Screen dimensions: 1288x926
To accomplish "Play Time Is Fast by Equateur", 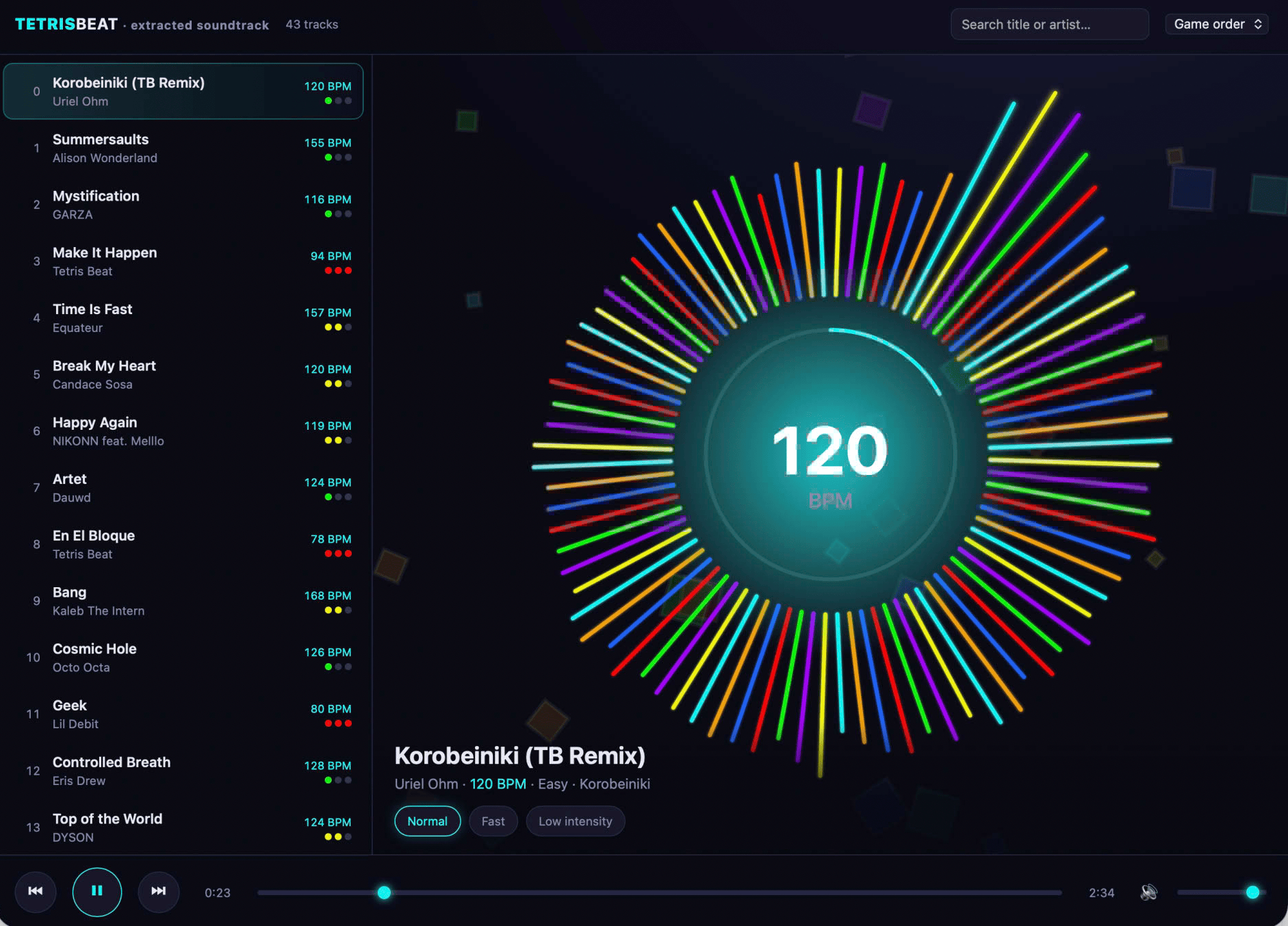I will coord(183,318).
